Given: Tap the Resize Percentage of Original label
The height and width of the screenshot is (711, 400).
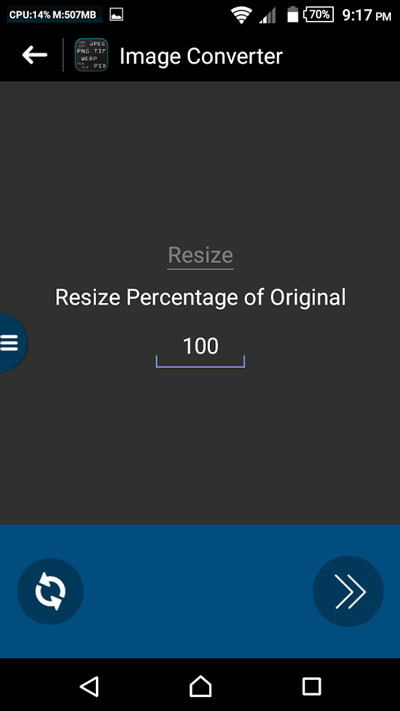Looking at the screenshot, I should tap(200, 297).
